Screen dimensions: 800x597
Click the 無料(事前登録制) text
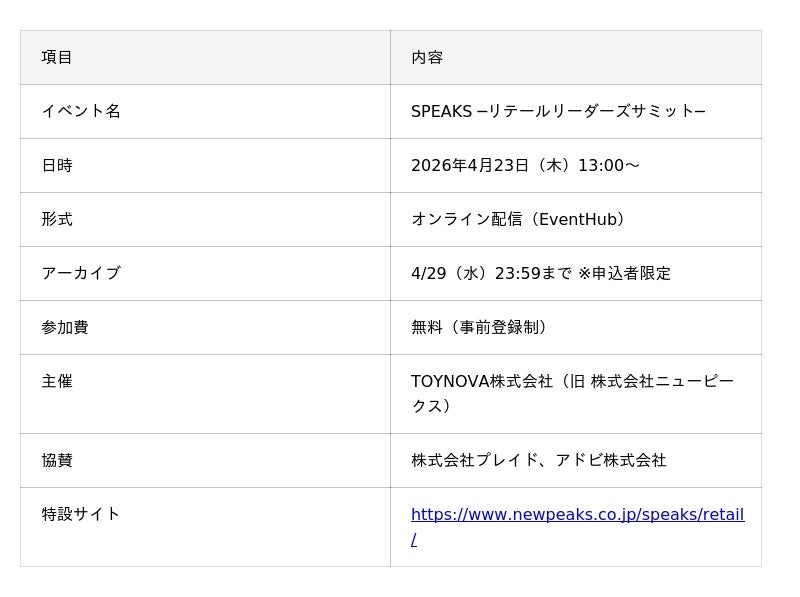coord(481,327)
